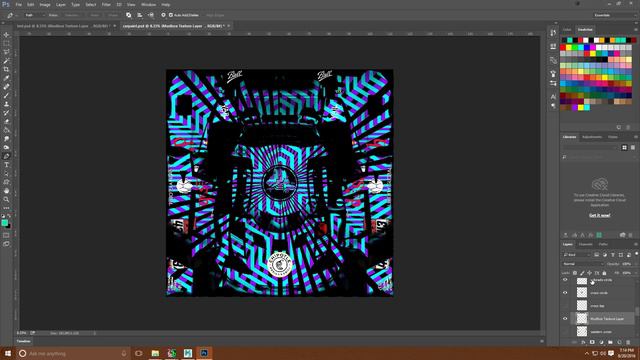Pick the red swatch in Swatches panel
The image size is (640, 360).
coord(563,48)
